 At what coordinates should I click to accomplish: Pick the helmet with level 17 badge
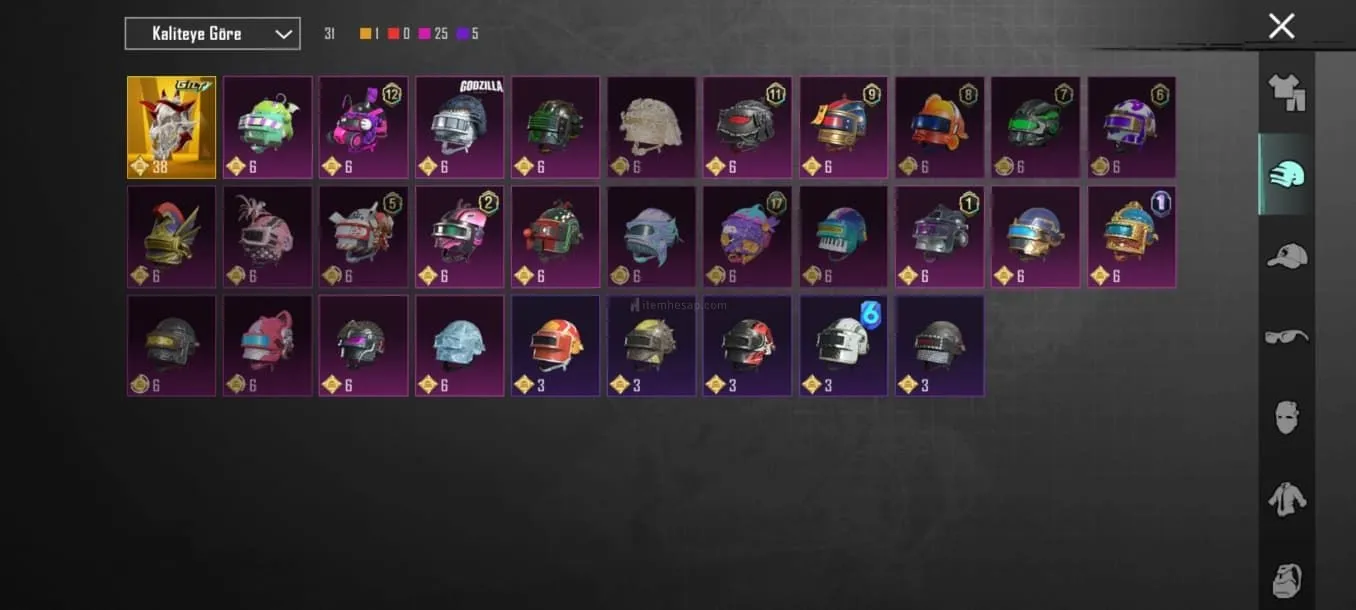click(x=747, y=237)
